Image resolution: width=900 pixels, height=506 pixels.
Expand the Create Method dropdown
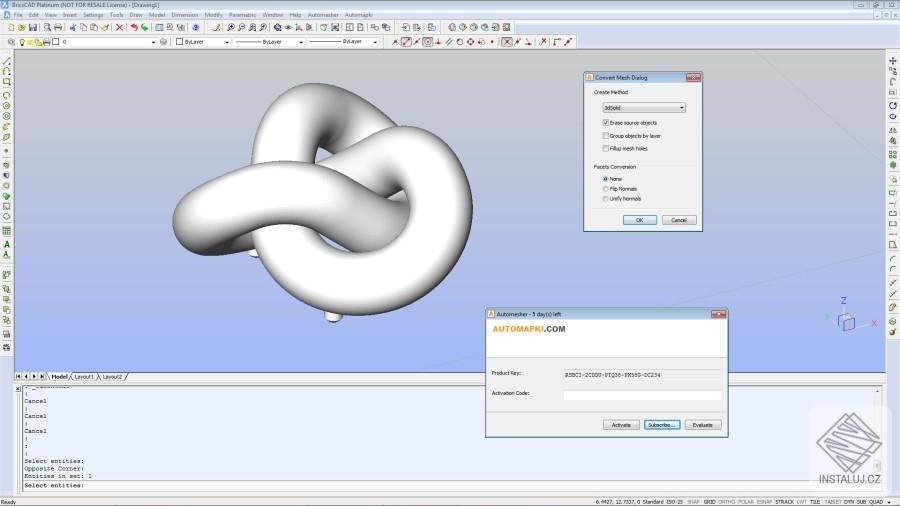pos(643,108)
